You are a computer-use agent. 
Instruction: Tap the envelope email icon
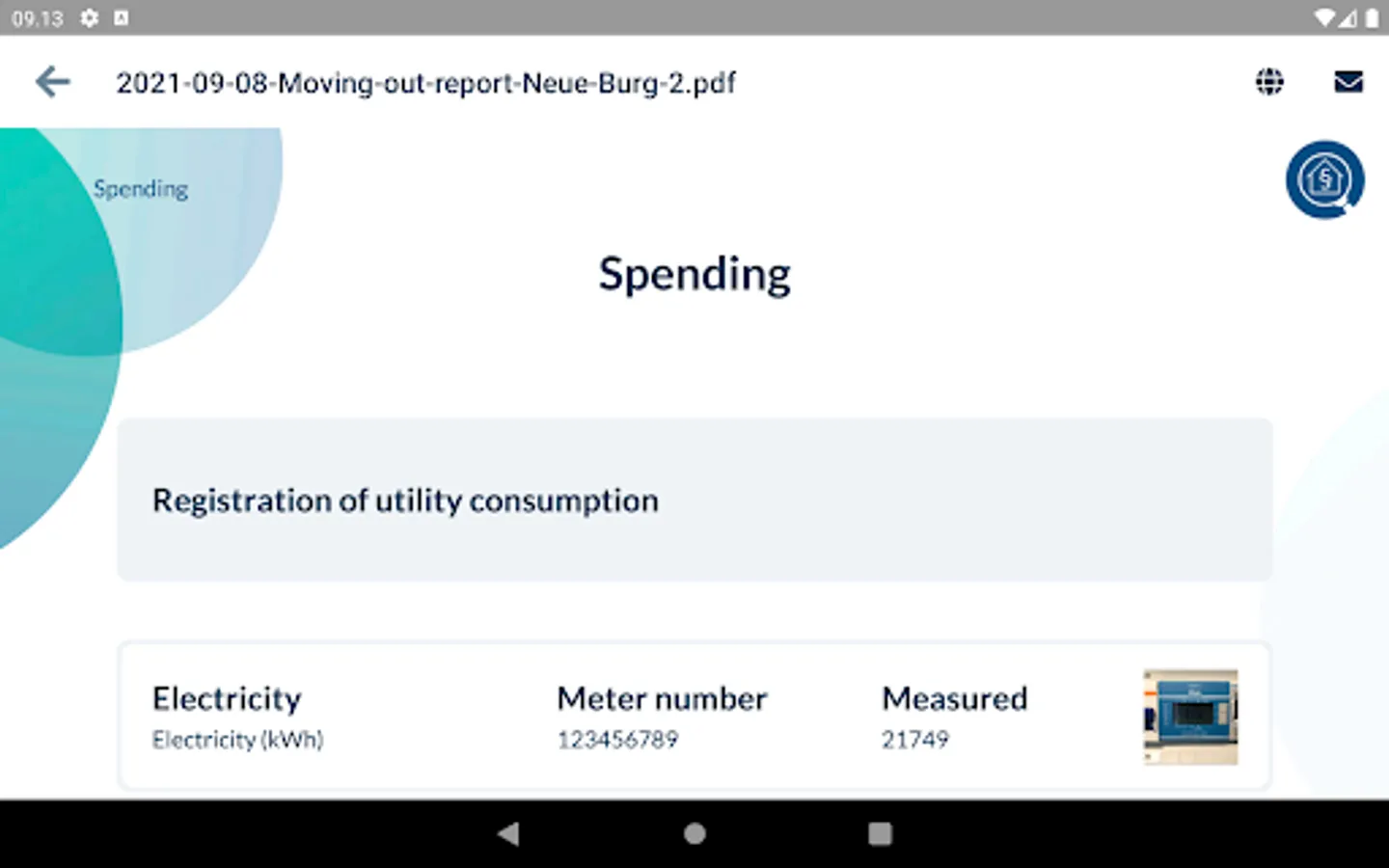point(1348,82)
